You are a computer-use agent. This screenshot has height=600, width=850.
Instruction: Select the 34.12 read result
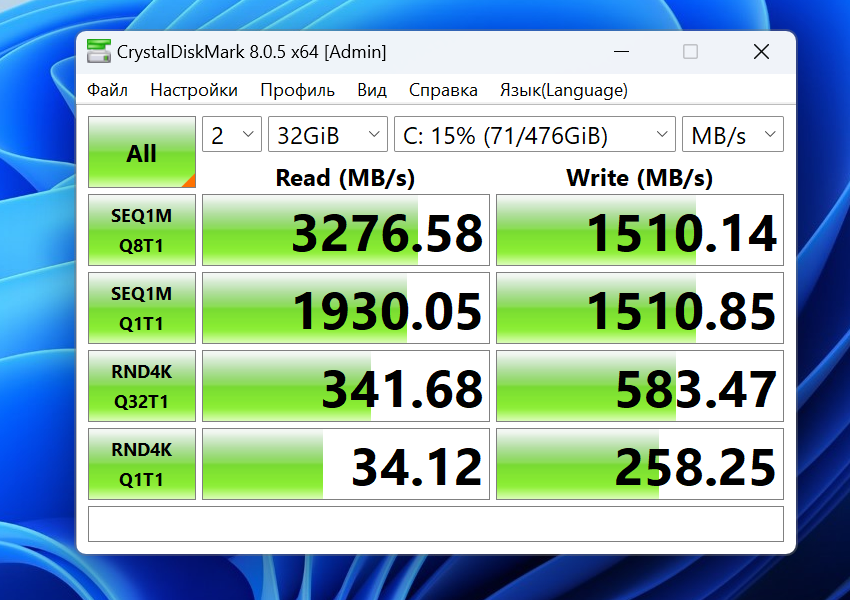coord(346,464)
